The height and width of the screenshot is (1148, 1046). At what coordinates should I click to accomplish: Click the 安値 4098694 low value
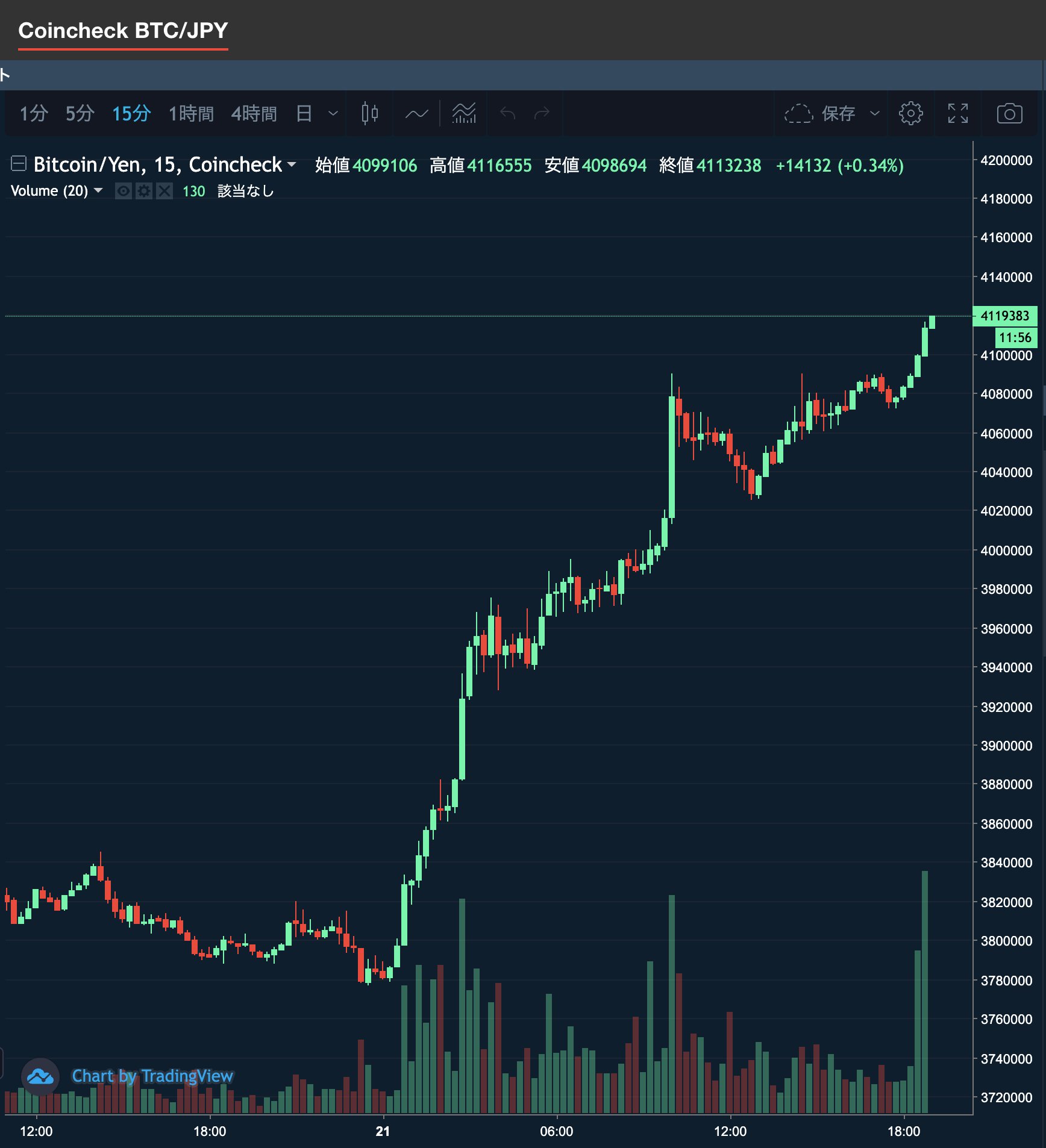pos(595,165)
